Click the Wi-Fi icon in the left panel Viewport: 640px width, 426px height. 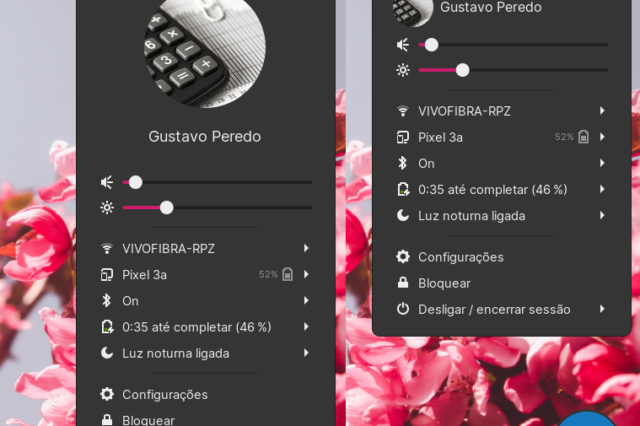pos(107,248)
